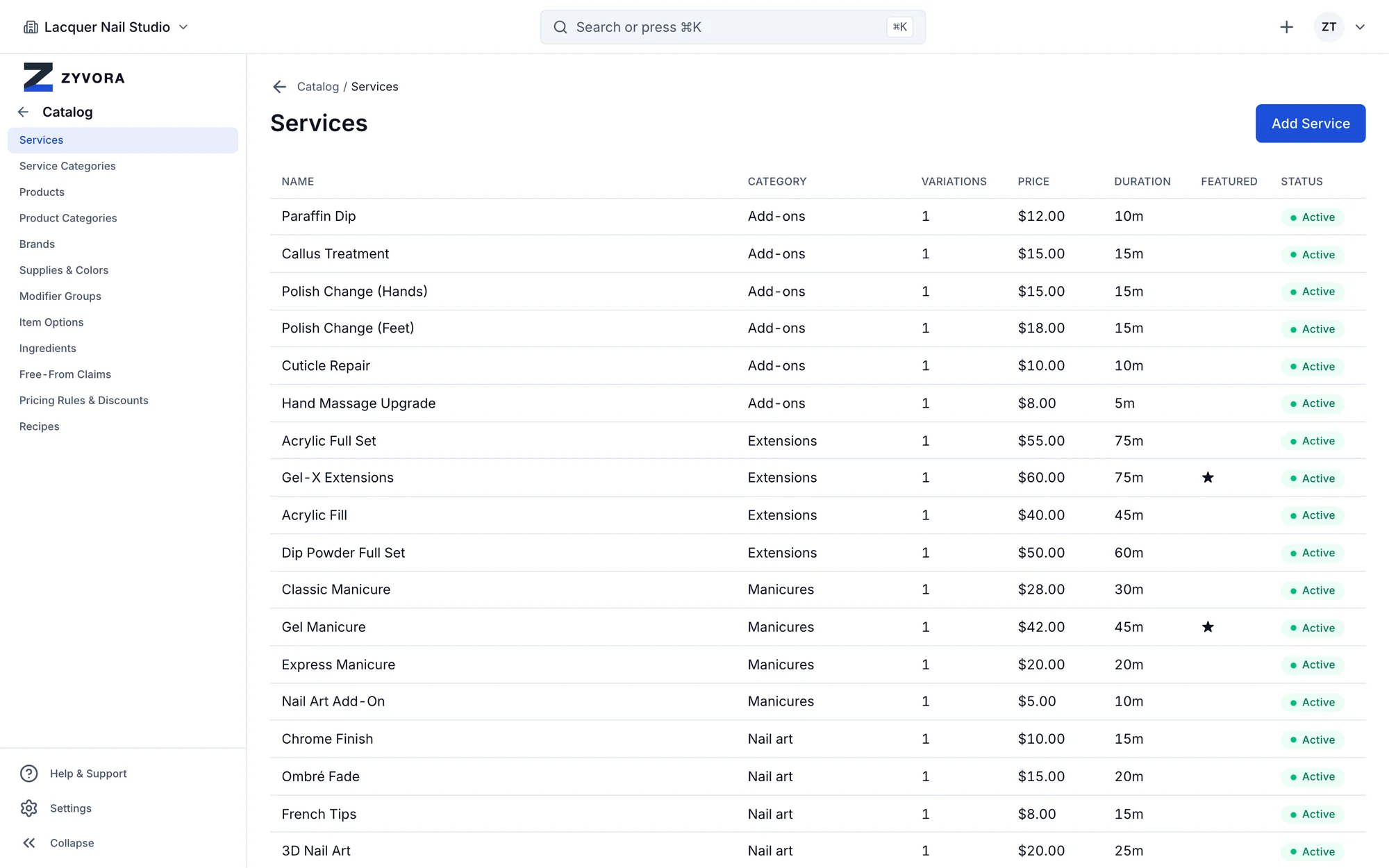
Task: Open the Acrylic Fill service
Action: (x=314, y=515)
